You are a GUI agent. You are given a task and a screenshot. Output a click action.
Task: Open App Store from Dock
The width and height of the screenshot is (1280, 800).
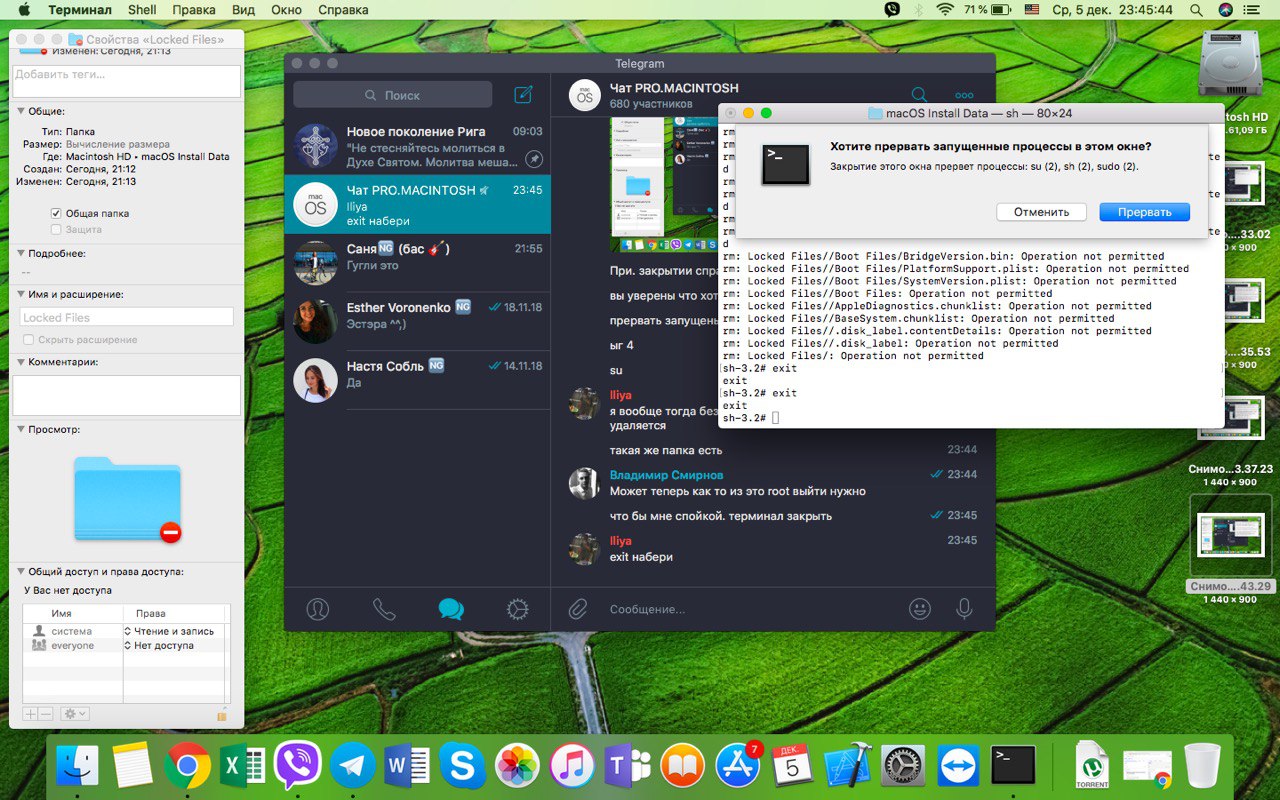click(x=737, y=766)
